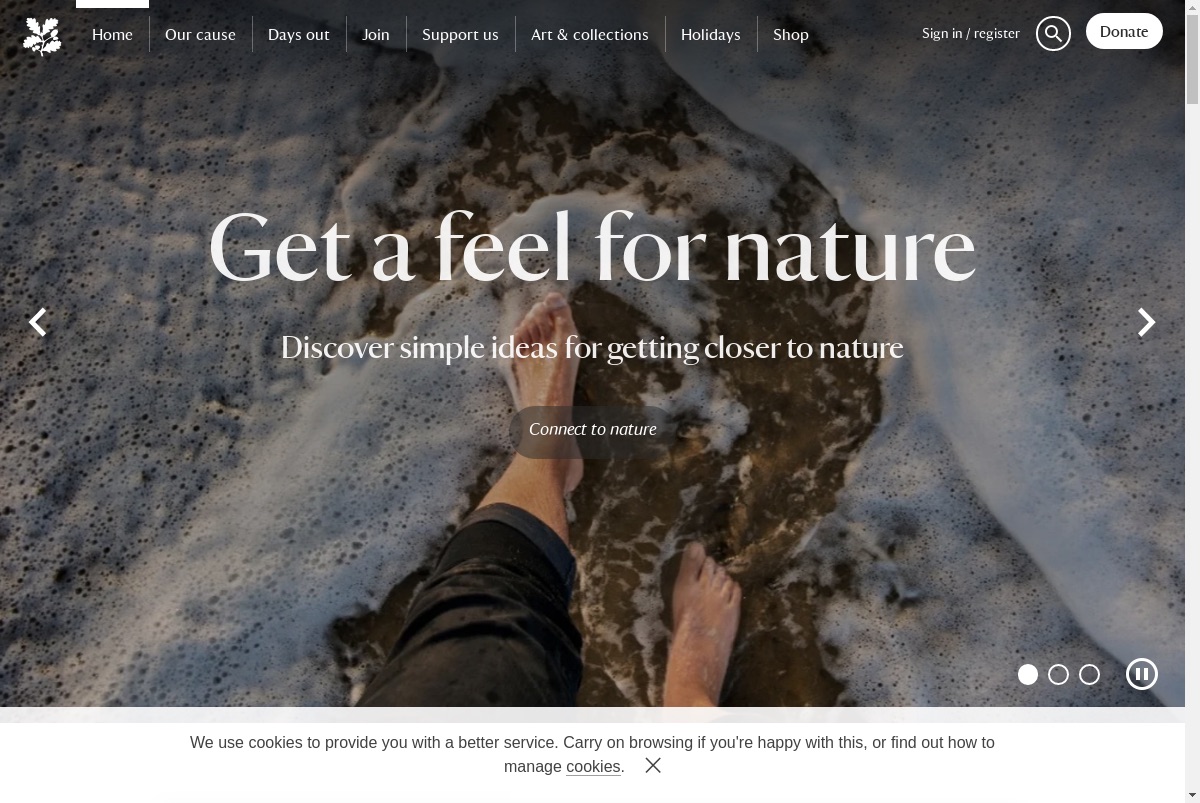The width and height of the screenshot is (1200, 803).
Task: Advance to next carousel slide arrow
Action: click(x=1147, y=322)
